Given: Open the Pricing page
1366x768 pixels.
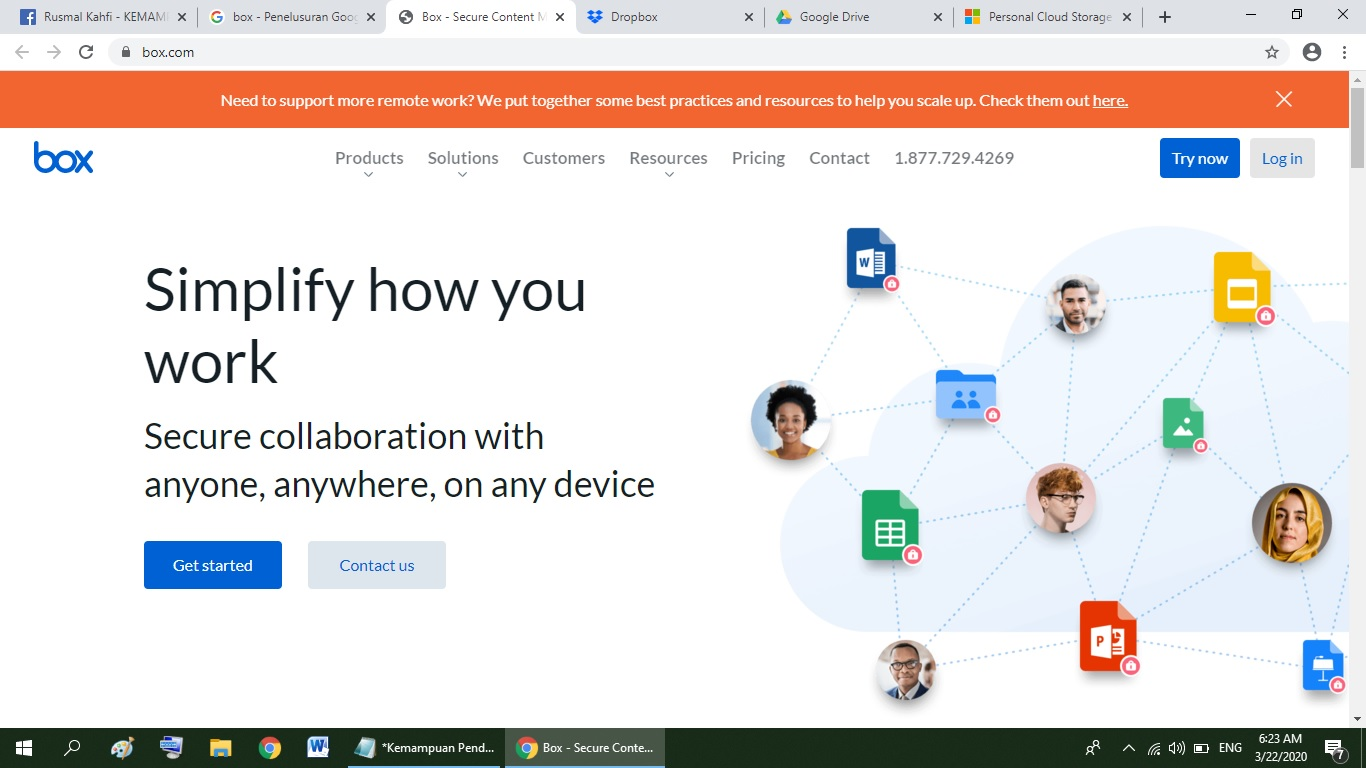Looking at the screenshot, I should (x=758, y=158).
